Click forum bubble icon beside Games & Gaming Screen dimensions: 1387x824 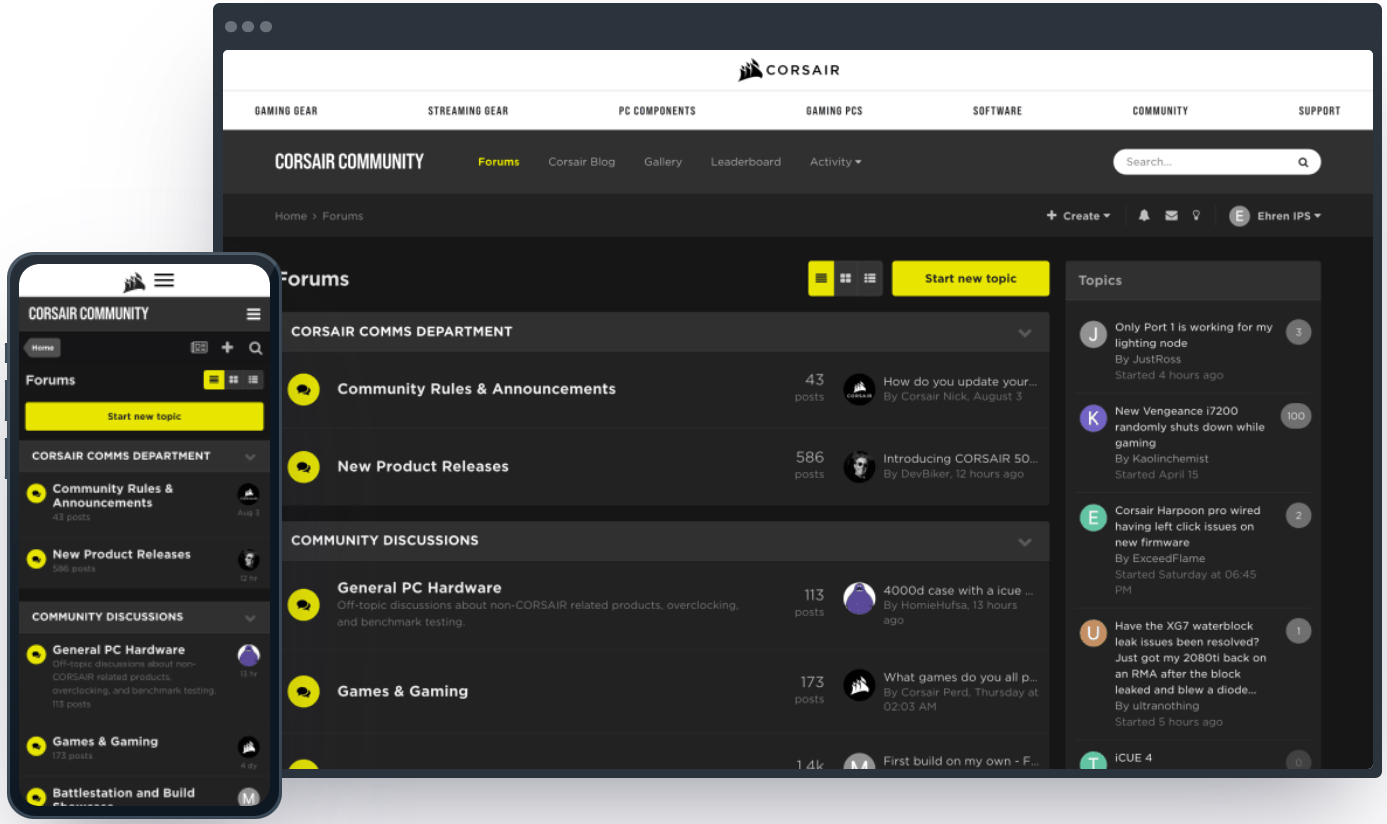click(304, 691)
